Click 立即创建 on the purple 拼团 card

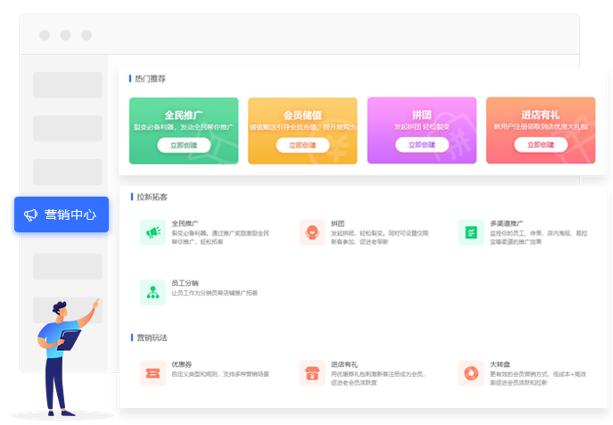422,145
